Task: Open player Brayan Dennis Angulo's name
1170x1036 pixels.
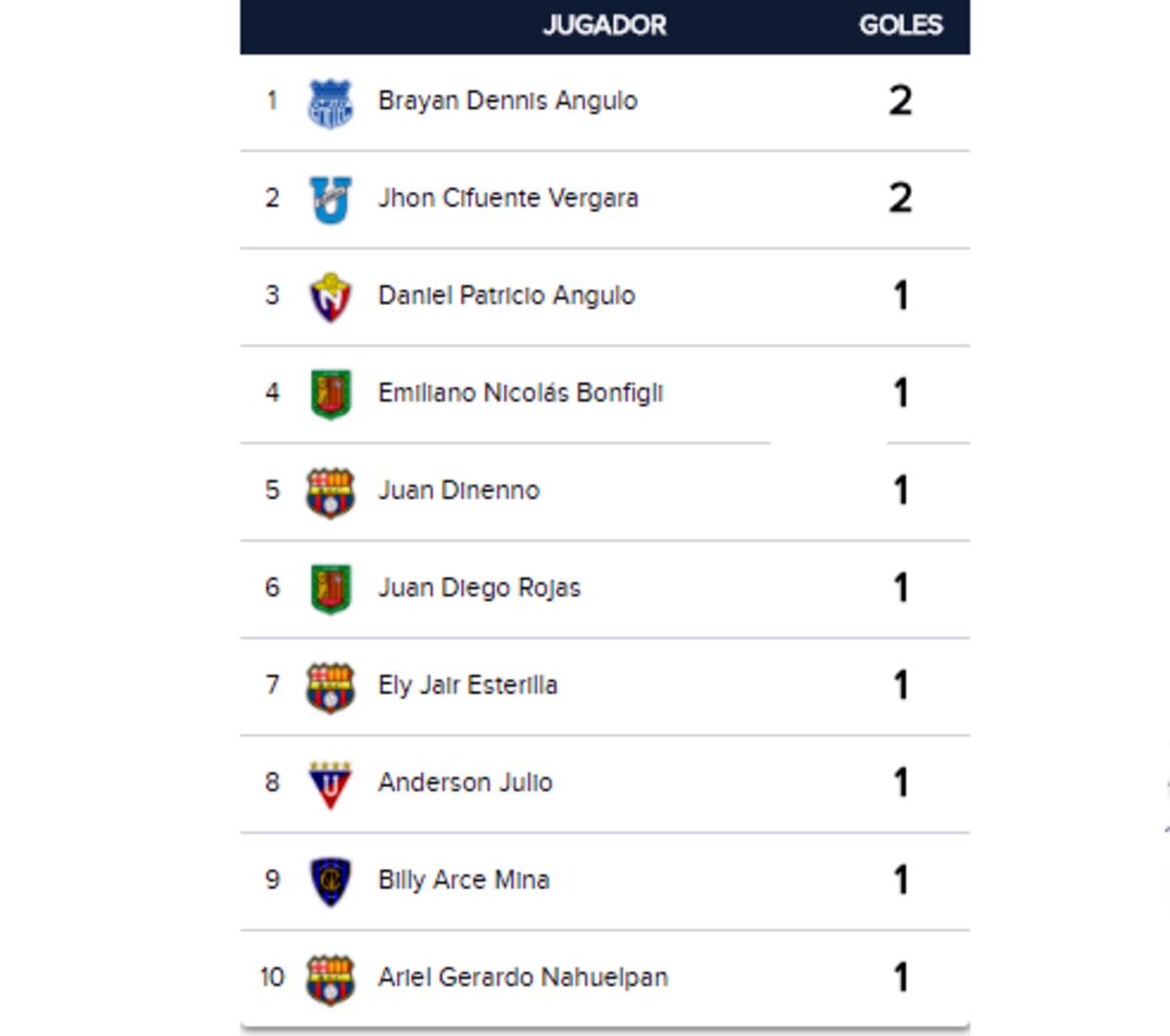Action: tap(507, 101)
